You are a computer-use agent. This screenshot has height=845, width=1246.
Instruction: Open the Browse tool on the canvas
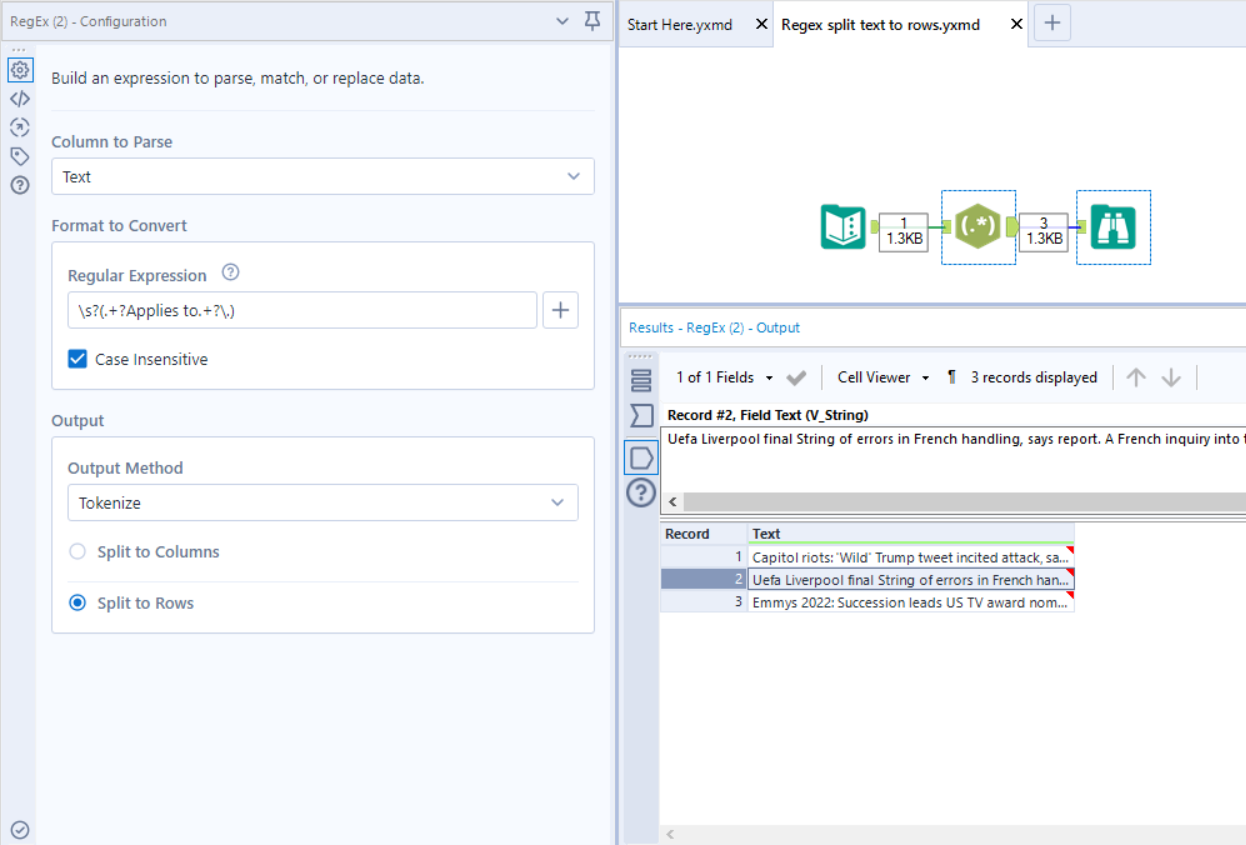point(1113,227)
